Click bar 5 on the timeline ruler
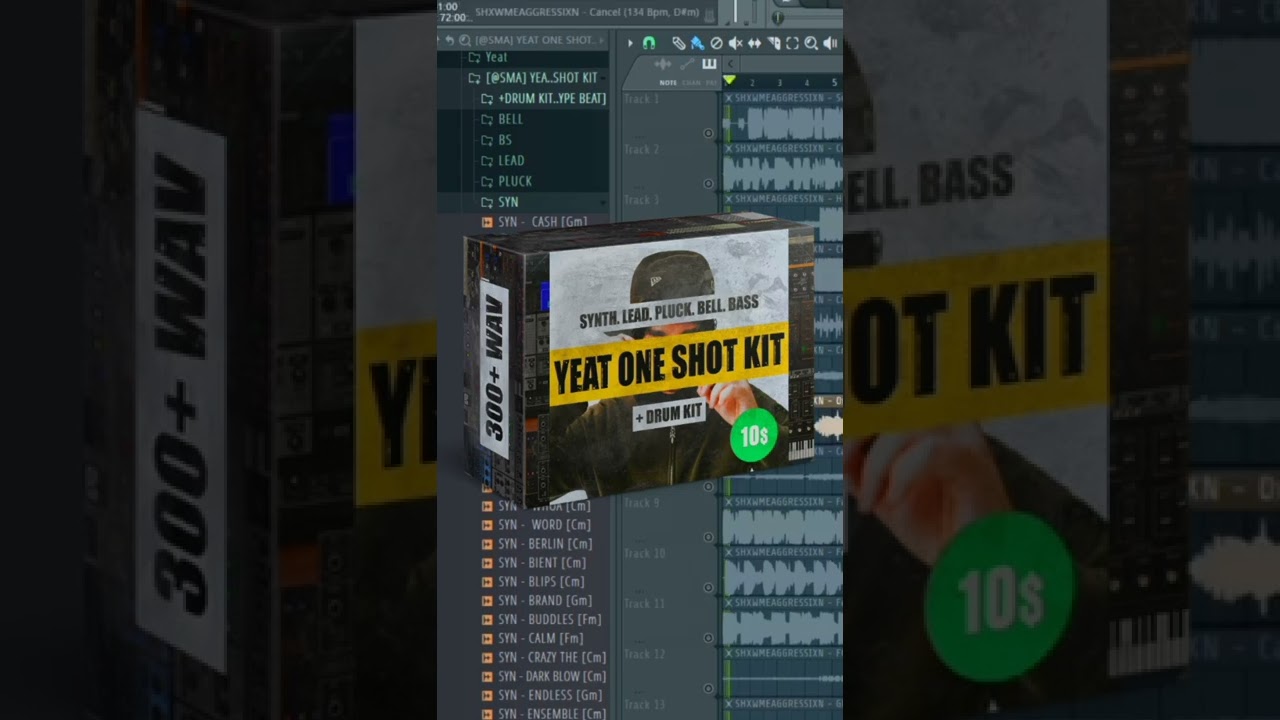 coord(834,82)
